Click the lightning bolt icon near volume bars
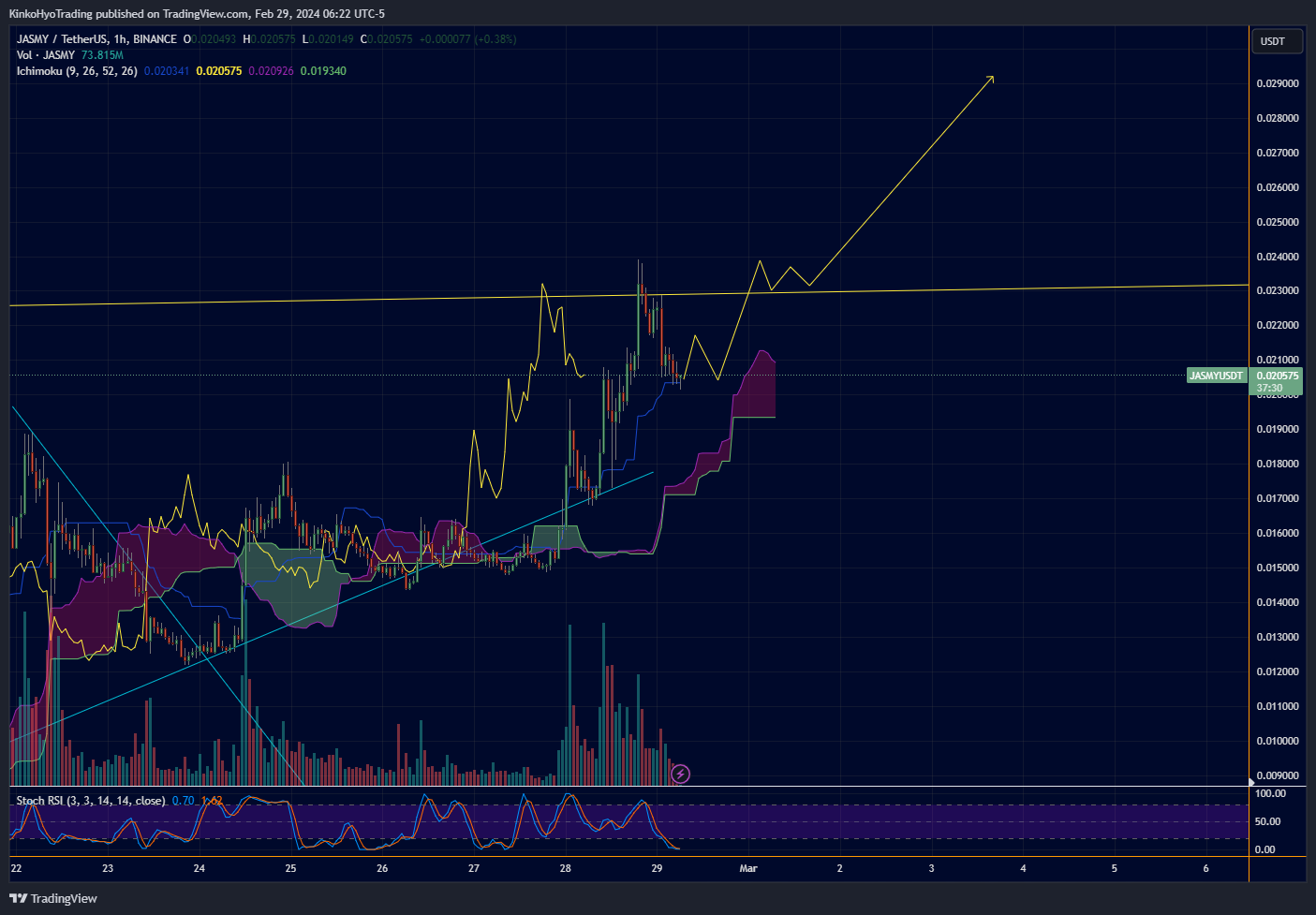 681,774
